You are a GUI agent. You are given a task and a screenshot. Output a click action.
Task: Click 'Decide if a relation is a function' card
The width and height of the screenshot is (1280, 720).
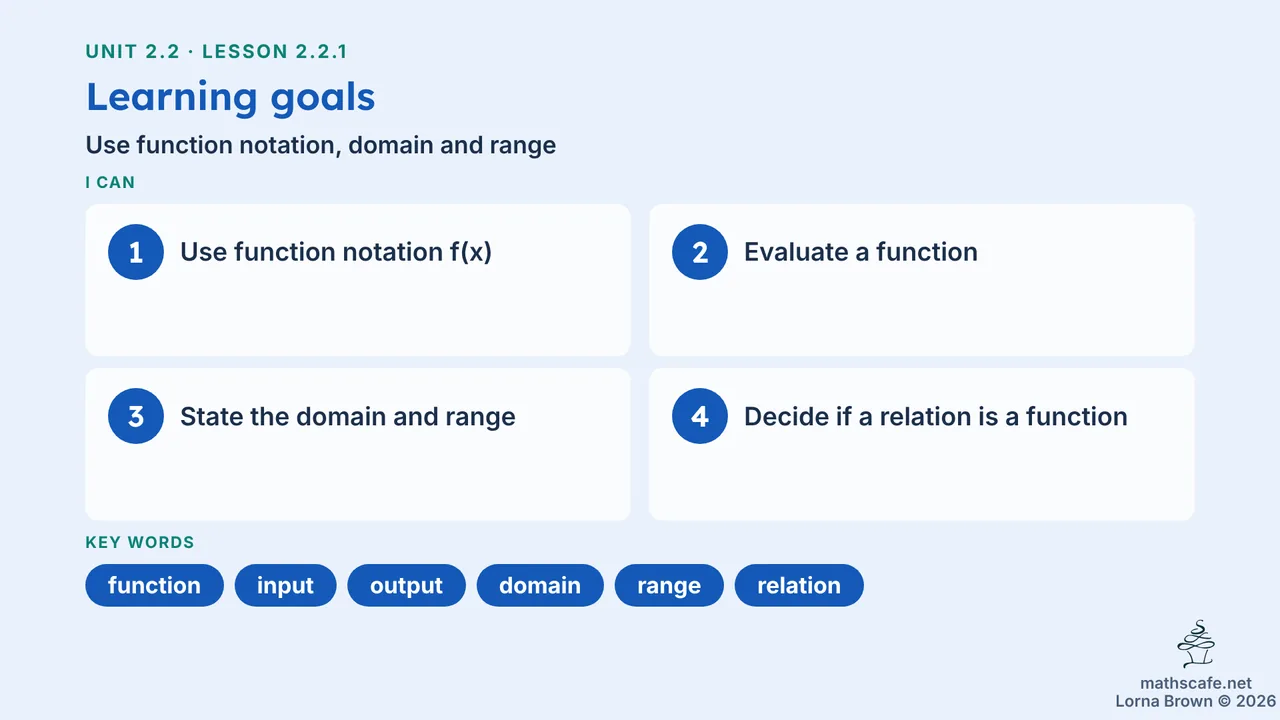coord(922,444)
